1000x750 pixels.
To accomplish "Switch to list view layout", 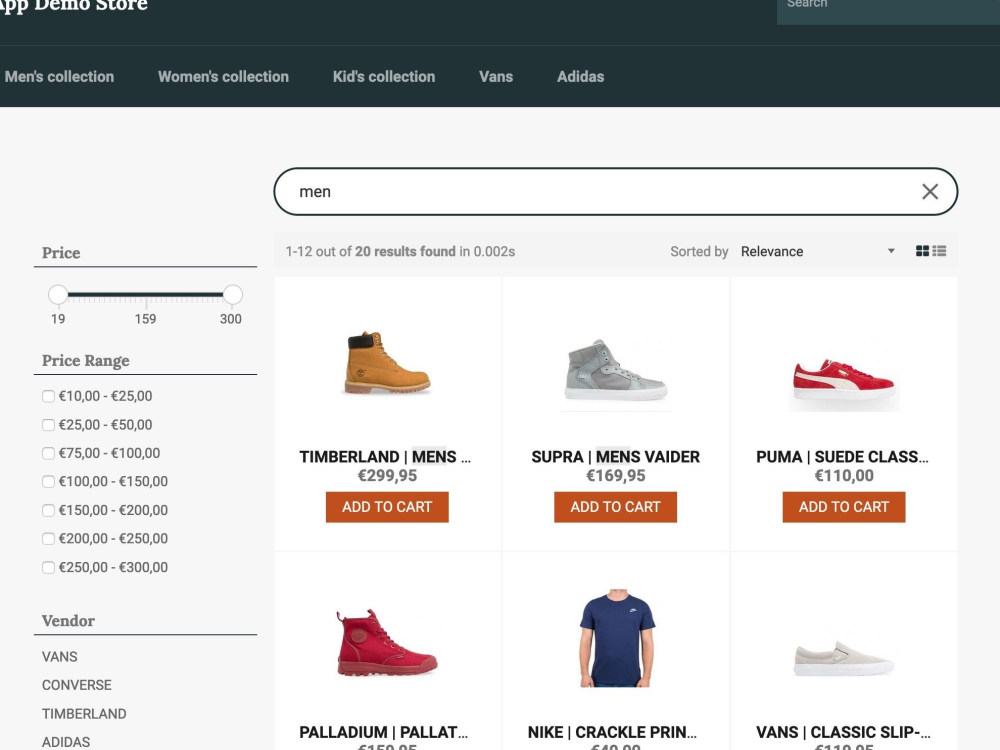I will (938, 250).
